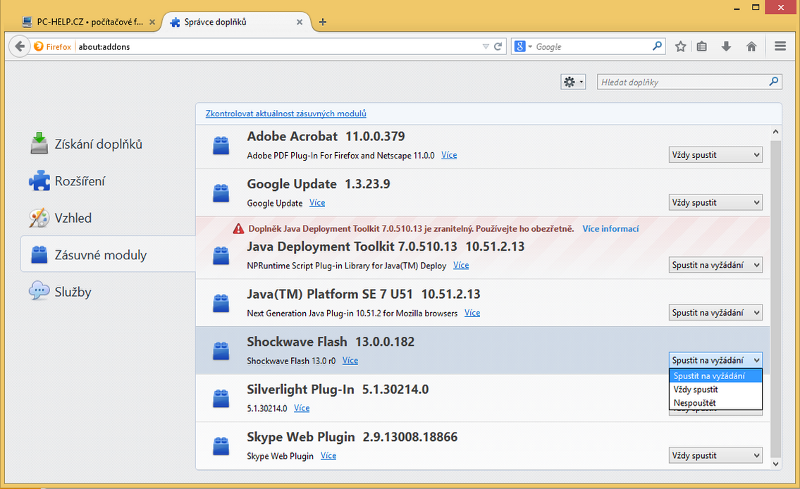Open Skype Web Plugin activation dropdown
800x489 pixels.
[x=715, y=456]
